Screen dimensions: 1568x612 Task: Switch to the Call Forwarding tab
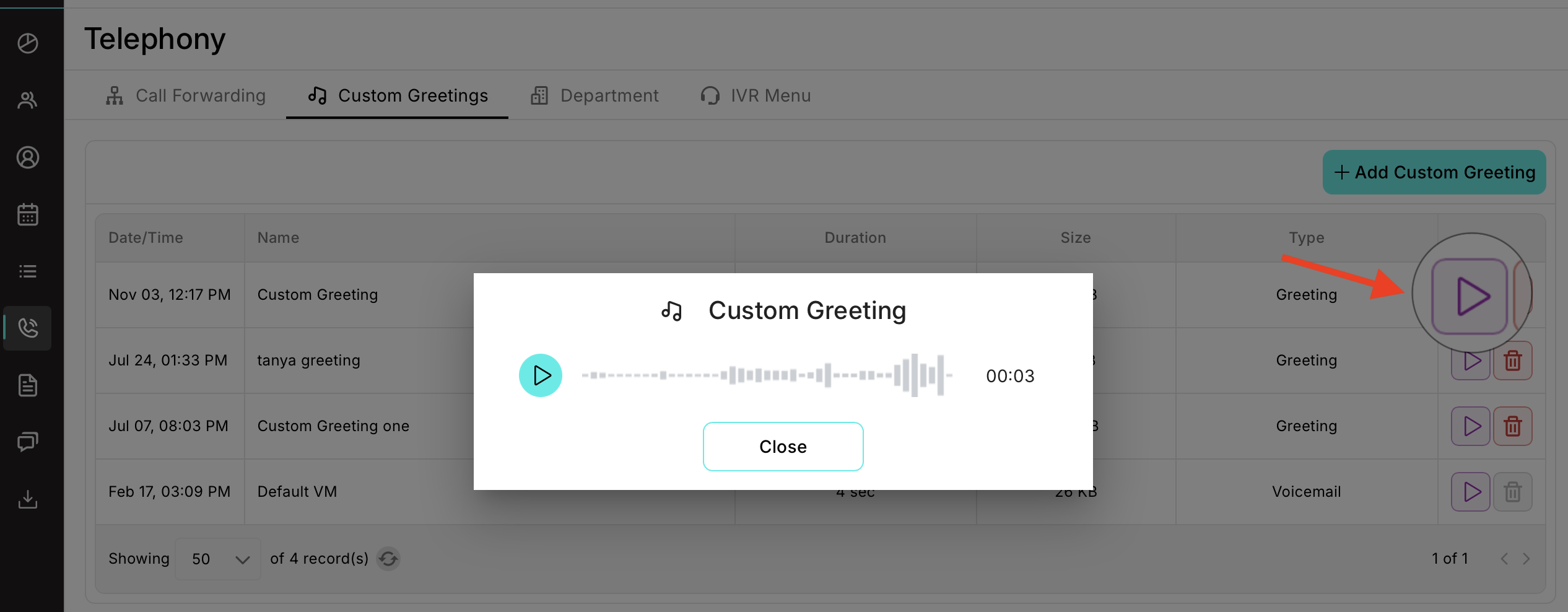pyautogui.click(x=186, y=95)
